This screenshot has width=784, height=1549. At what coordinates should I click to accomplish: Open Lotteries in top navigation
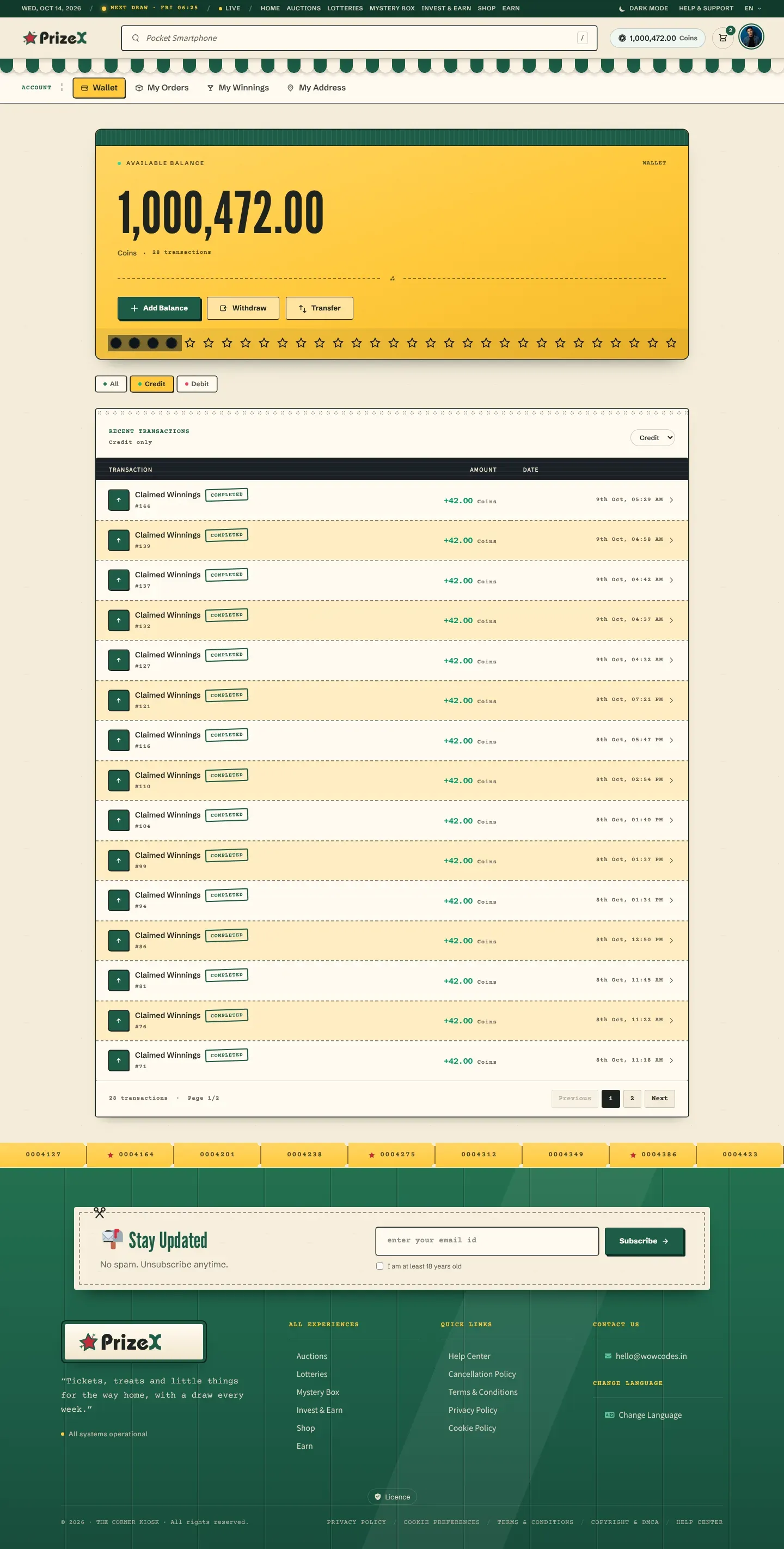click(345, 8)
